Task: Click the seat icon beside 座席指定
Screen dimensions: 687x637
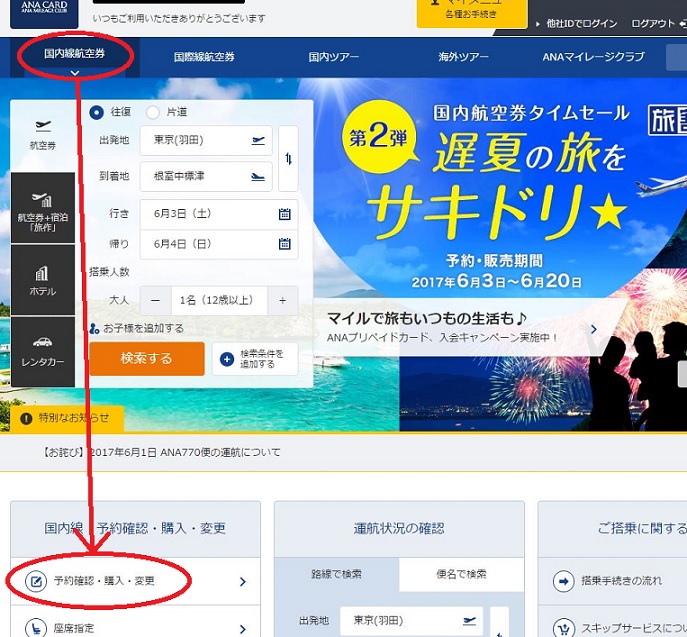Action: click(36, 629)
